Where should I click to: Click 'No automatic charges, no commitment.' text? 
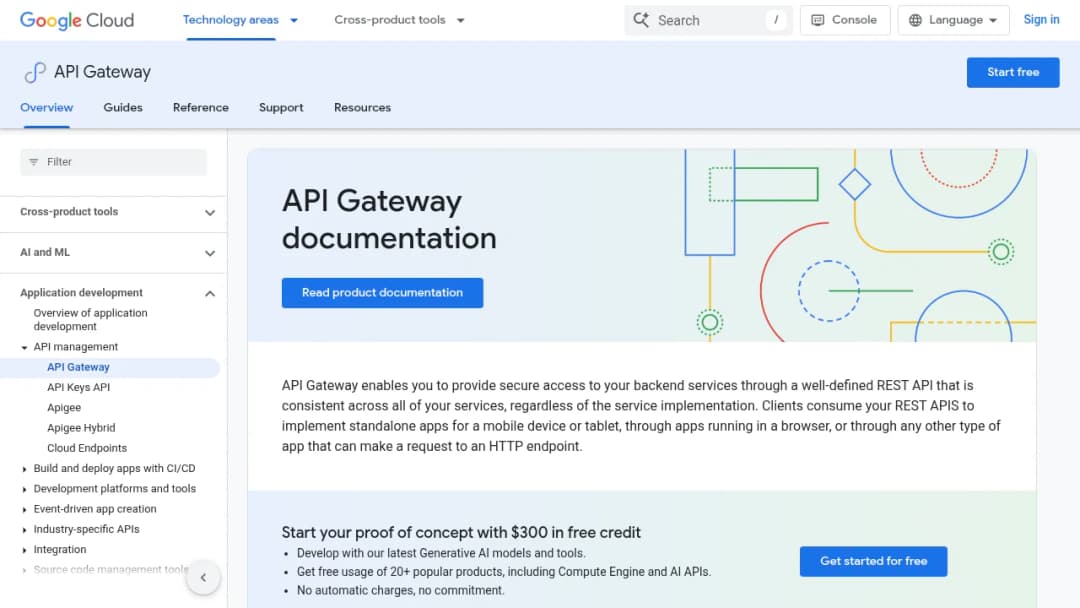(x=400, y=590)
